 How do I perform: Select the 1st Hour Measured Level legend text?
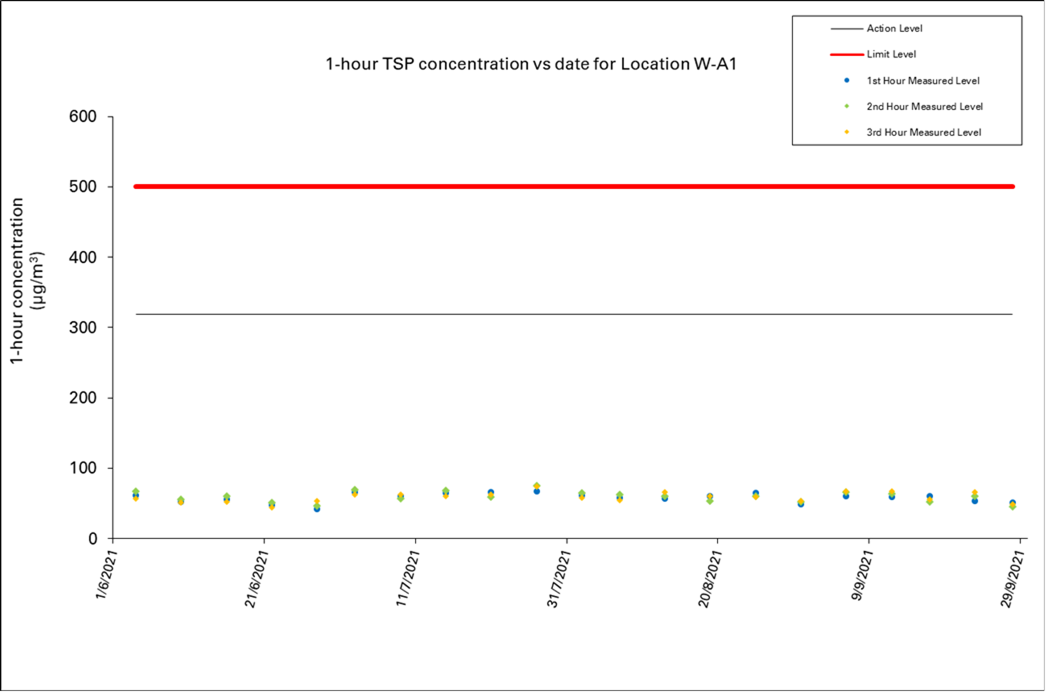point(923,80)
